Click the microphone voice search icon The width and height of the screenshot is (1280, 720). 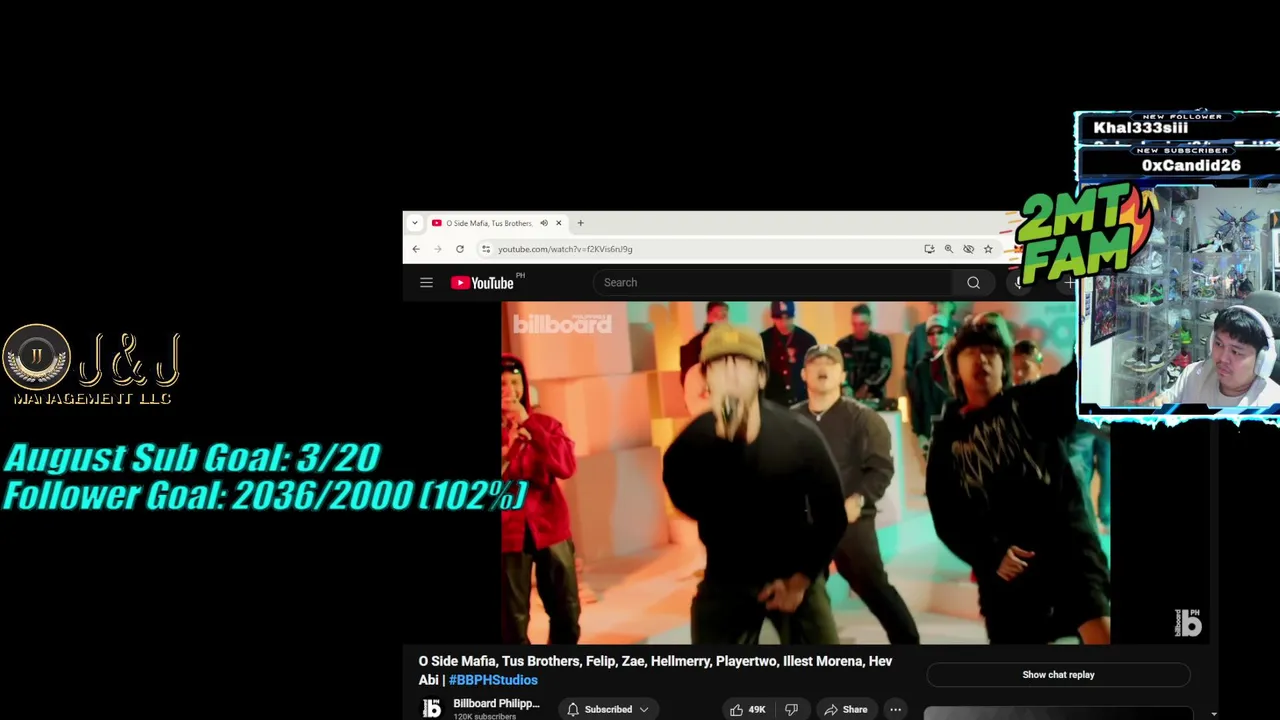tap(1018, 283)
